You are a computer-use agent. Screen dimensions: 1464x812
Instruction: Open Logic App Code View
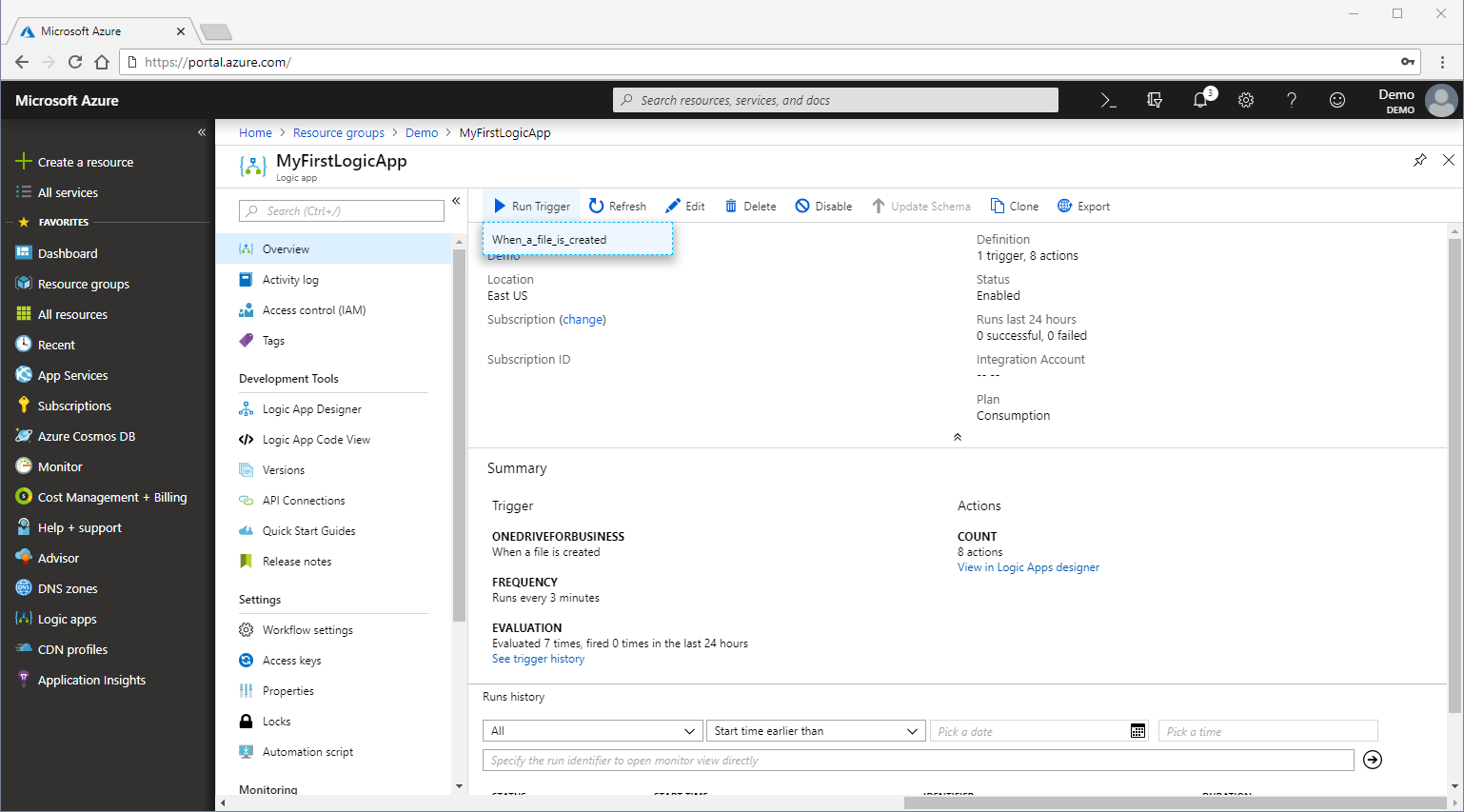pos(333,440)
